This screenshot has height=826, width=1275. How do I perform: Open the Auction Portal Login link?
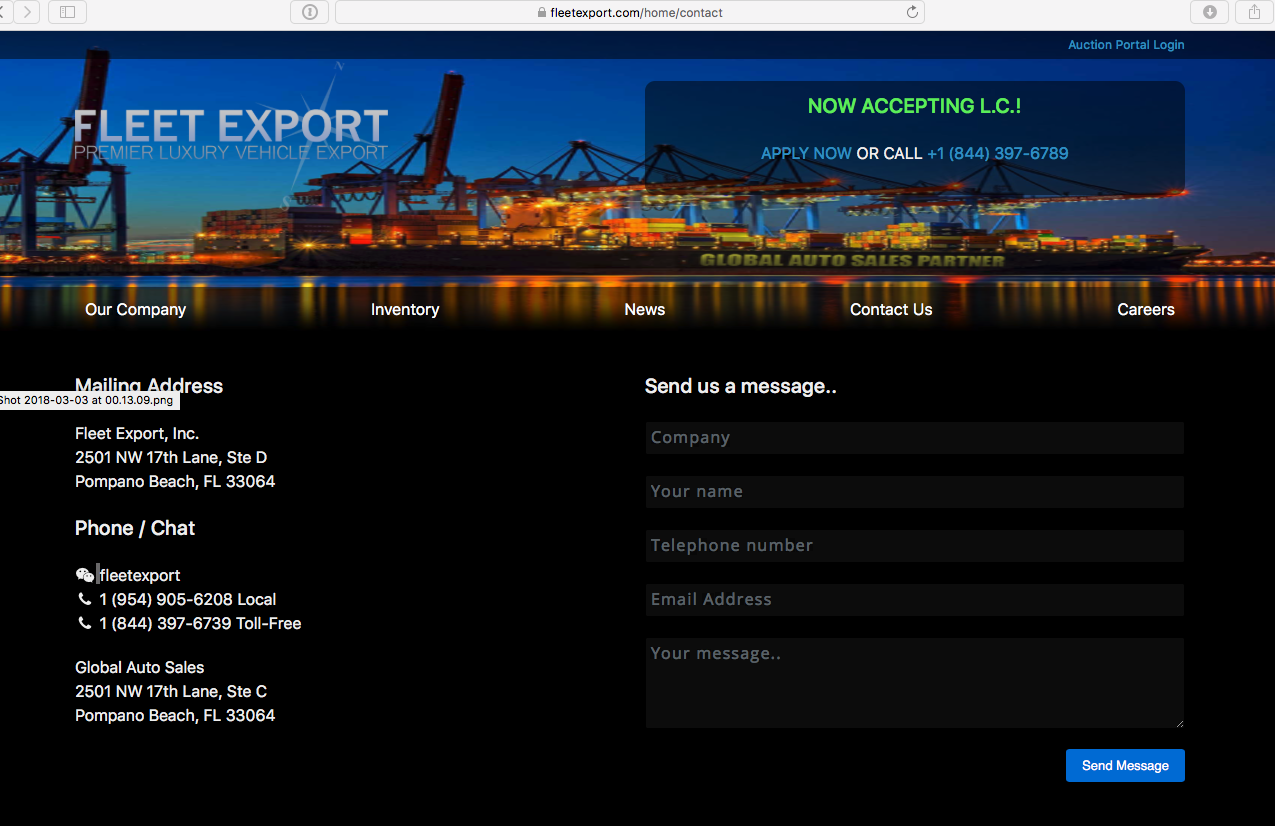[x=1126, y=45]
